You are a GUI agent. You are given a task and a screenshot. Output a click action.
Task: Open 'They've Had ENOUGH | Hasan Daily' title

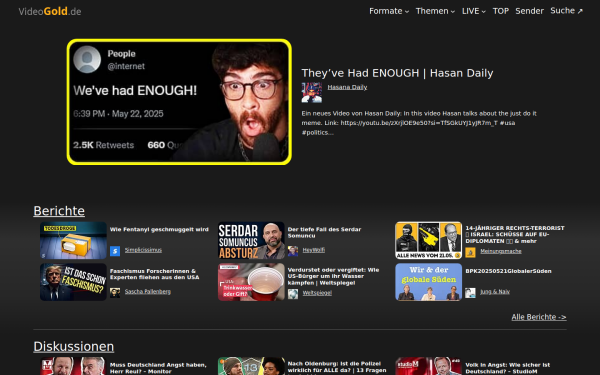[x=397, y=73]
